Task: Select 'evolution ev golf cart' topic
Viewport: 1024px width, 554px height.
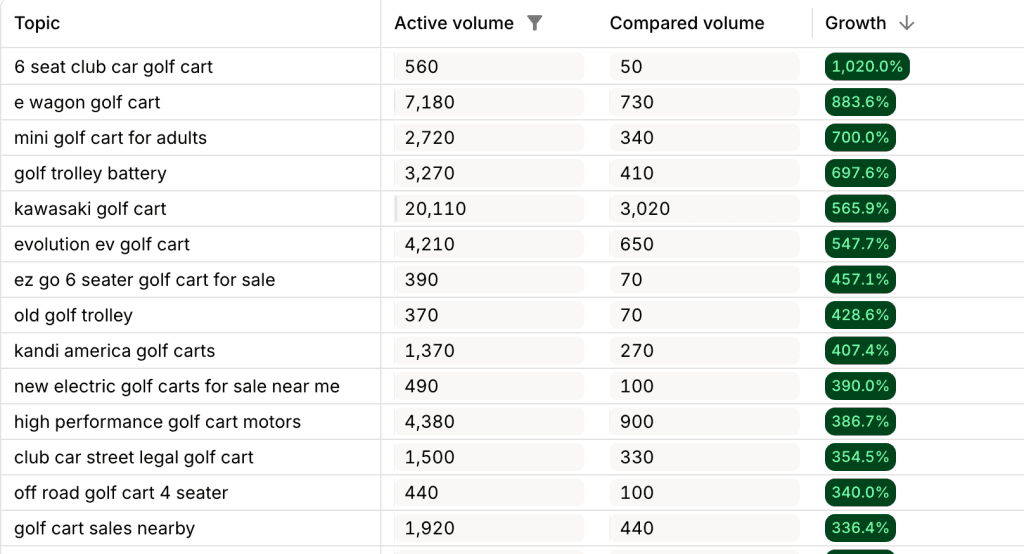Action: [102, 244]
